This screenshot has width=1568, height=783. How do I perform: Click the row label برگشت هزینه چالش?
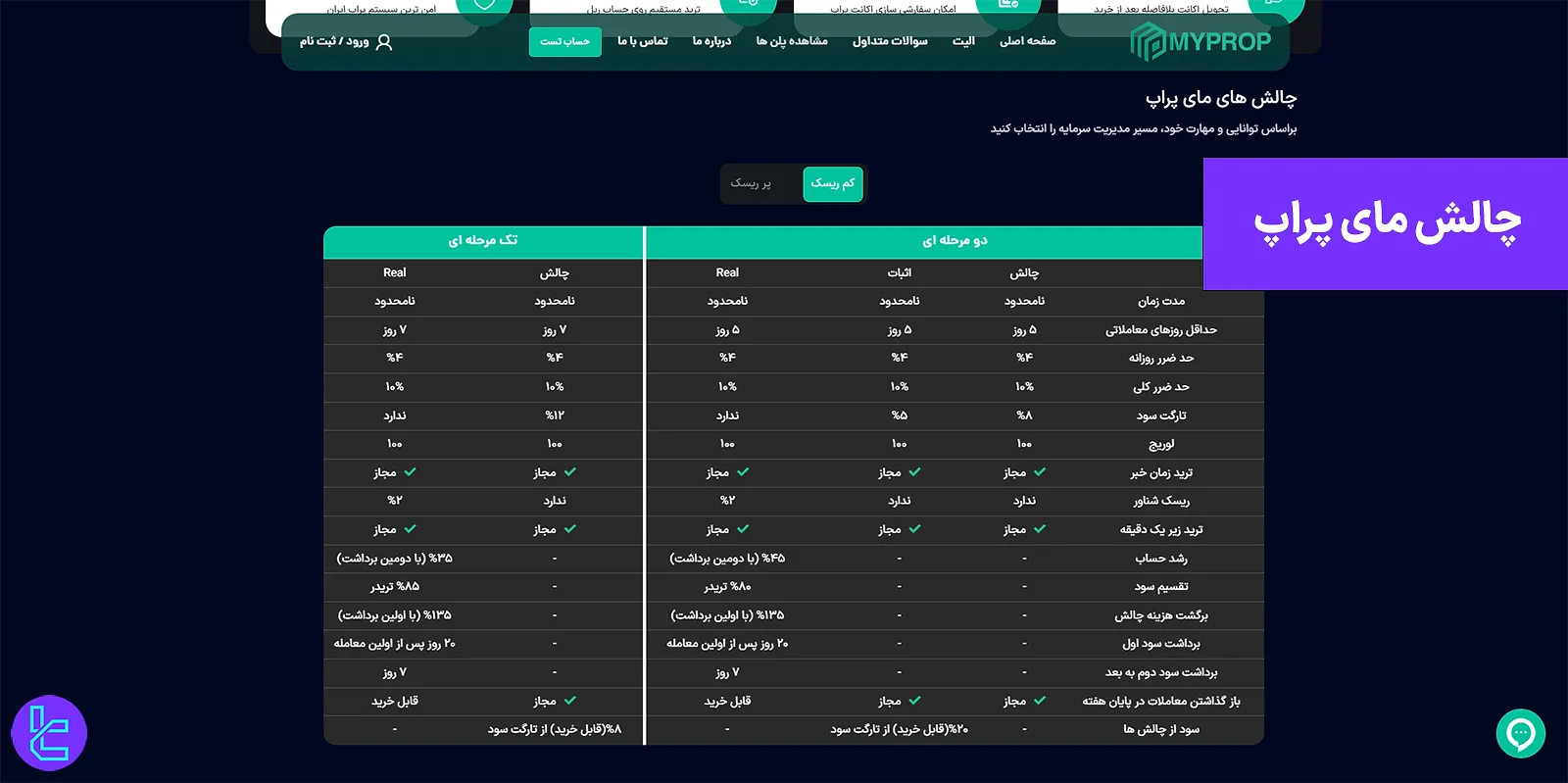tap(1161, 615)
